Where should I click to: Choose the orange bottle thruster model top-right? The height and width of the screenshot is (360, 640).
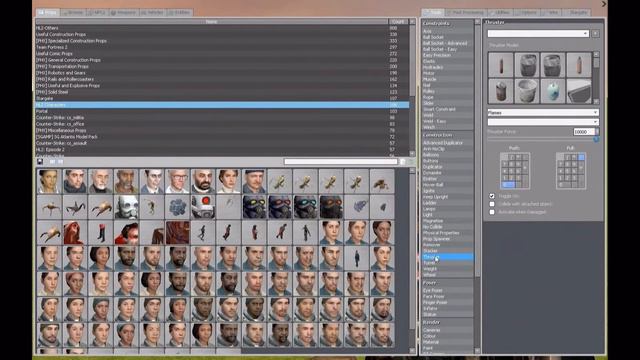tap(579, 64)
